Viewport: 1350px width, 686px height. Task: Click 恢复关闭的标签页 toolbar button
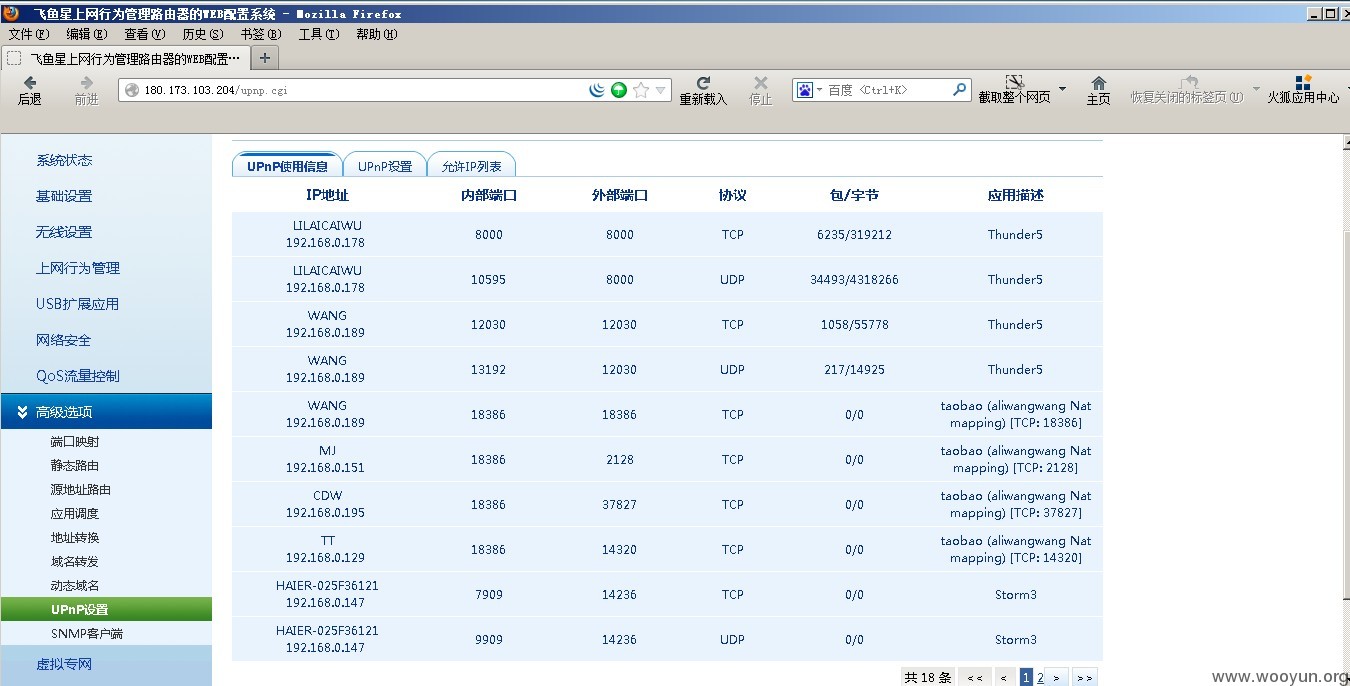(x=1187, y=90)
